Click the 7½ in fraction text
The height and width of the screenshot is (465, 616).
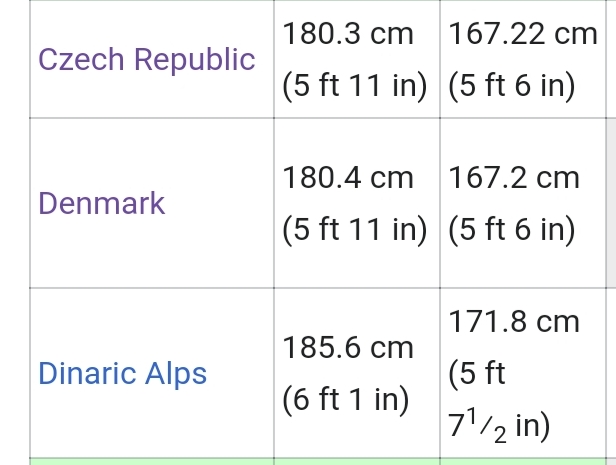(499, 425)
